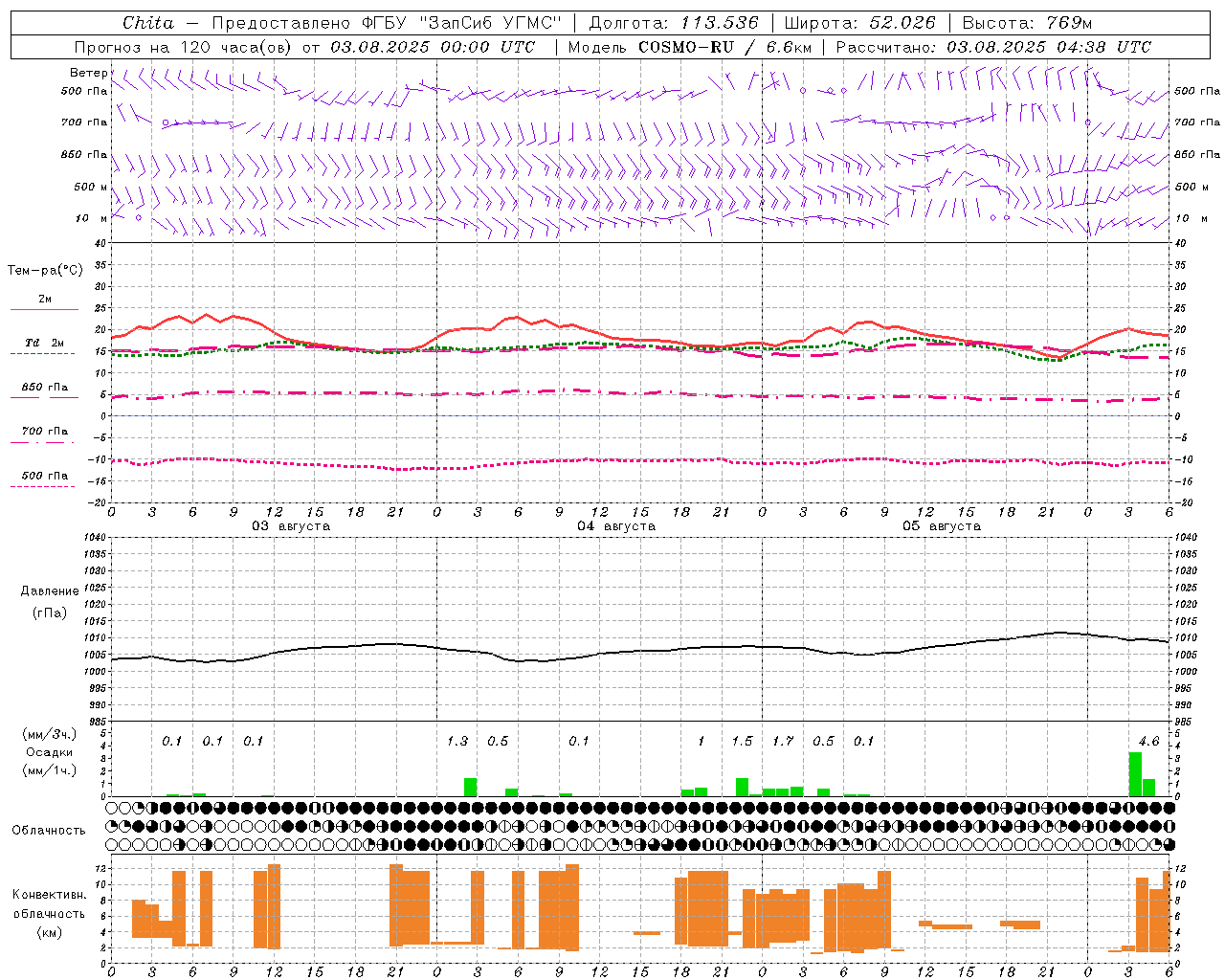Select the forecast start time 03.08.2025 00:00 UTC
Screen dimensions: 1225x980
(434, 47)
